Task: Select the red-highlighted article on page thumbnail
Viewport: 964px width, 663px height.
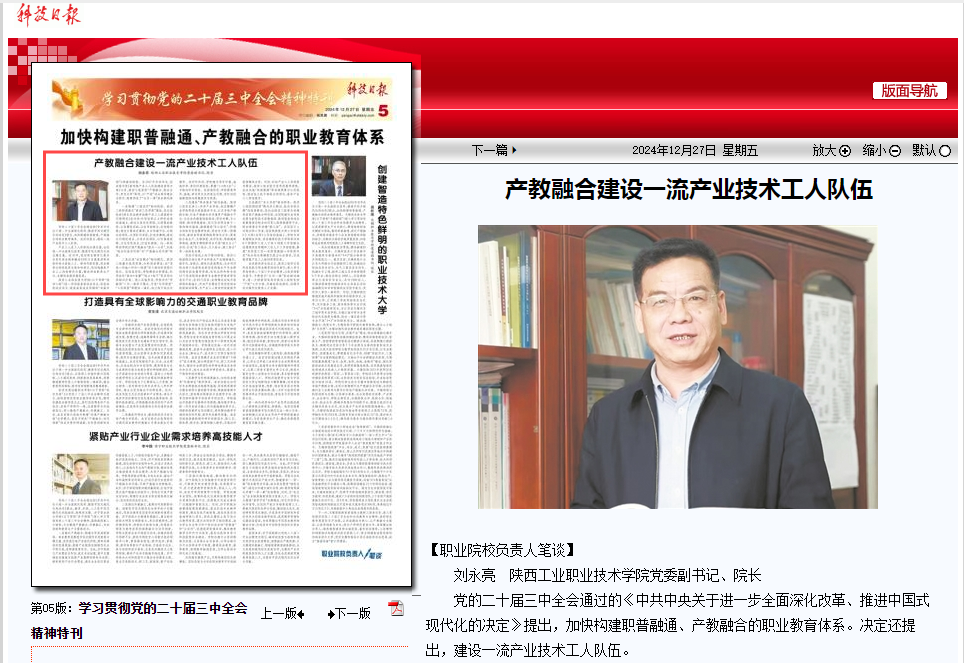Action: pyautogui.click(x=175, y=223)
